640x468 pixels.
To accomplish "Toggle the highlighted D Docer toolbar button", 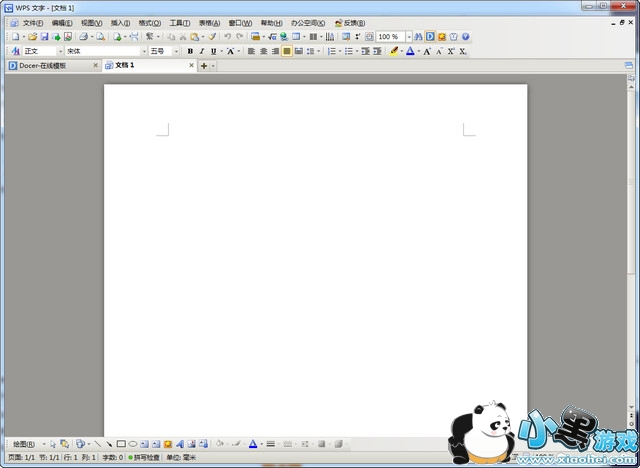I will (430, 37).
